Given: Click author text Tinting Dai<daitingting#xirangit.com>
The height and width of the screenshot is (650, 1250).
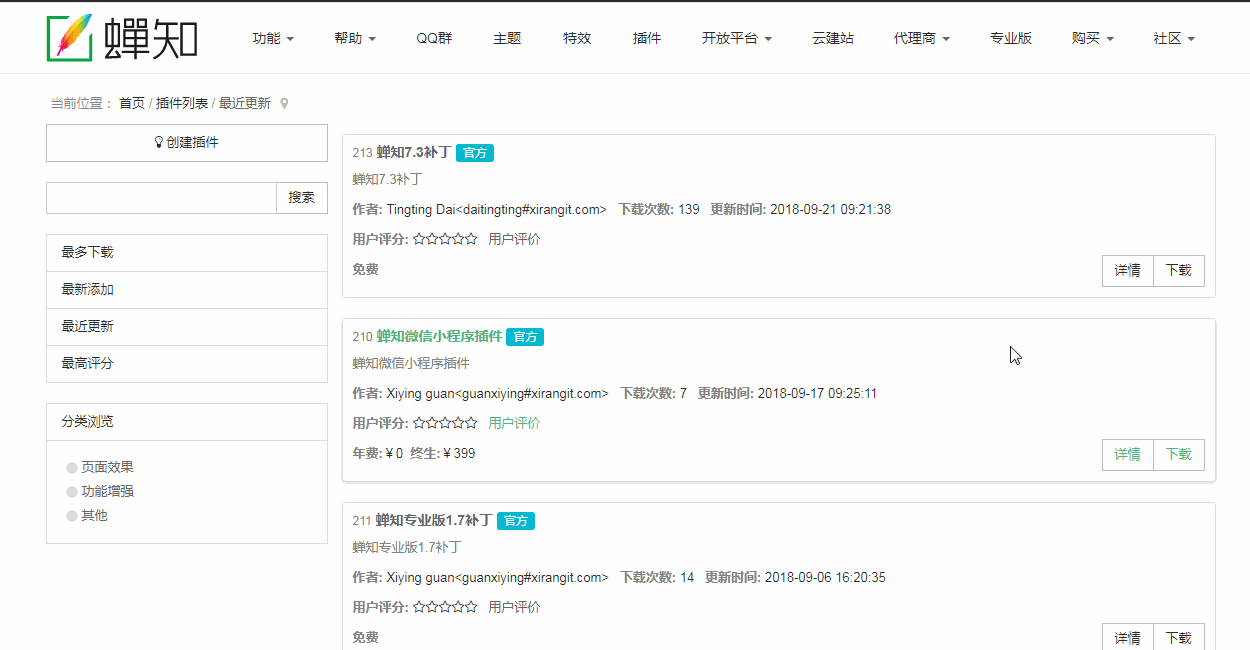Looking at the screenshot, I should [496, 209].
